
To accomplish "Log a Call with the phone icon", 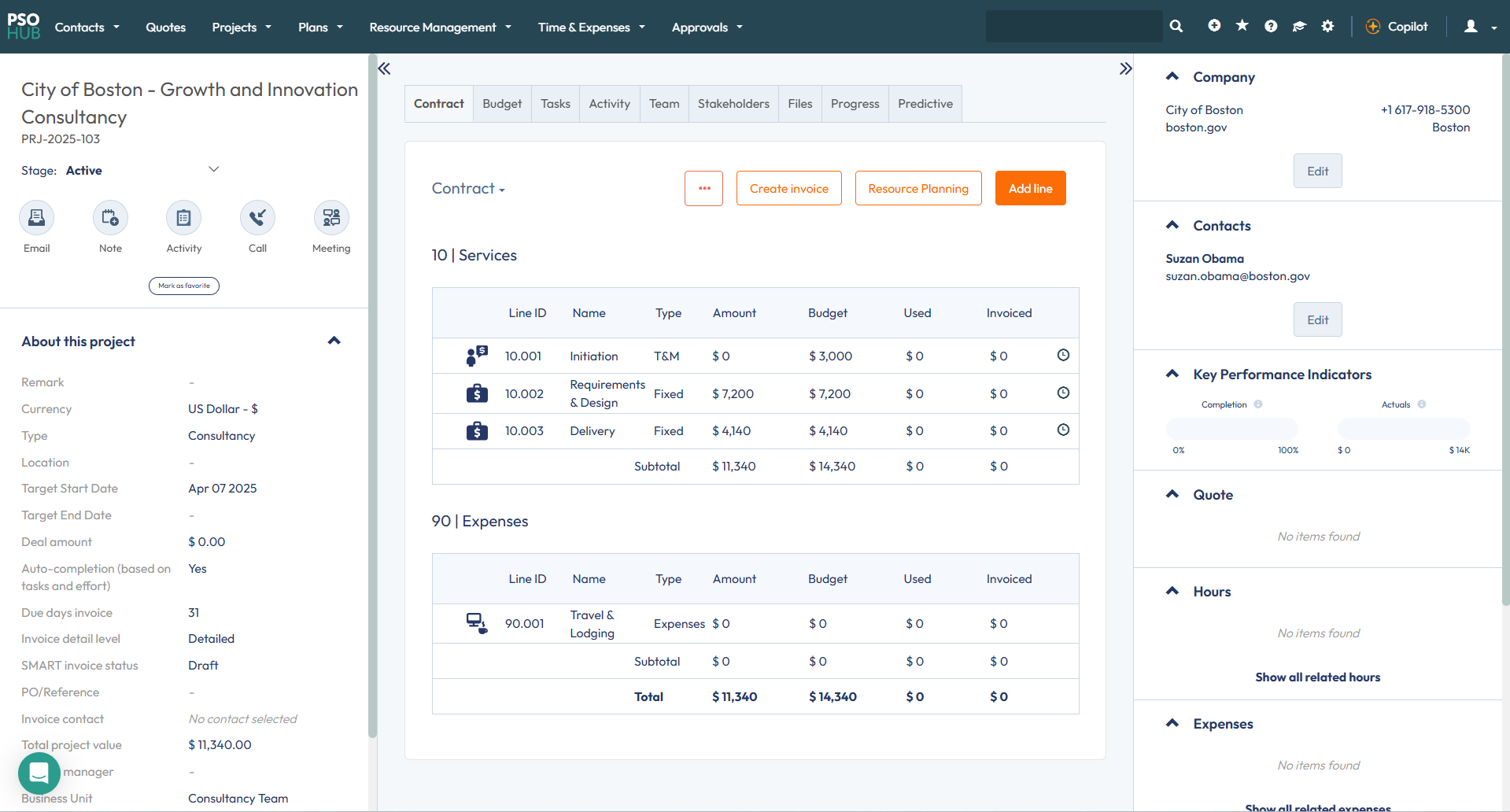I will (x=257, y=218).
